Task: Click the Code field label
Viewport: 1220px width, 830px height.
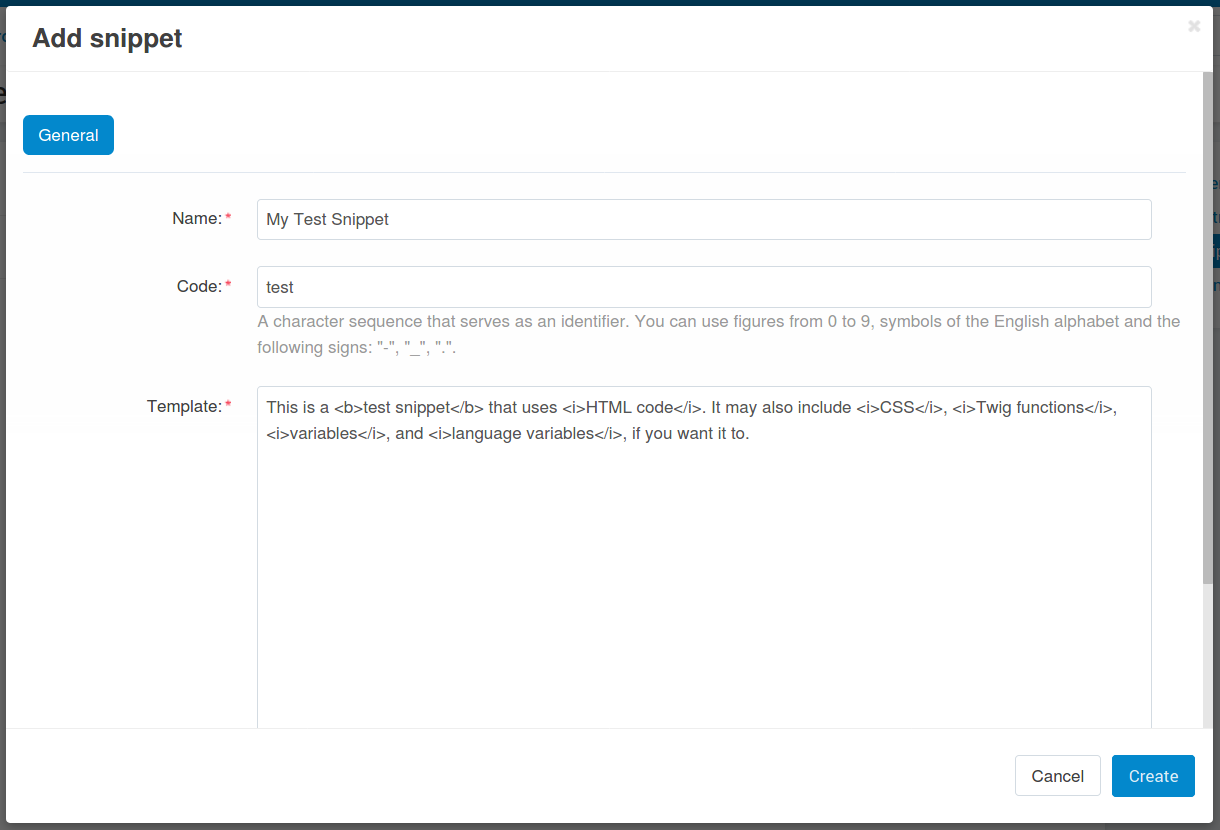Action: 199,286
